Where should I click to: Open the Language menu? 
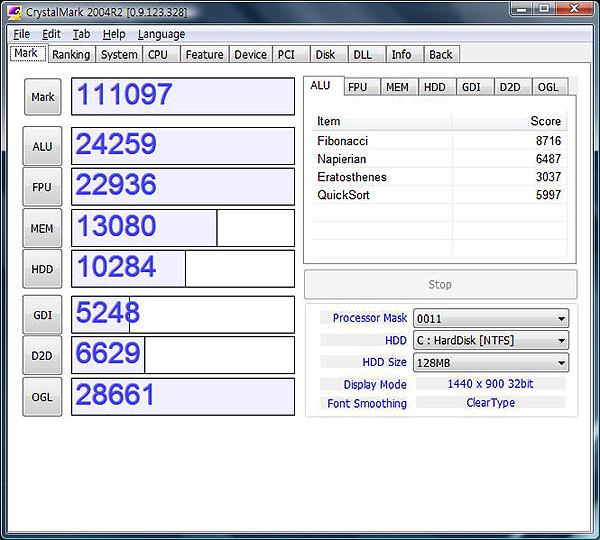161,34
